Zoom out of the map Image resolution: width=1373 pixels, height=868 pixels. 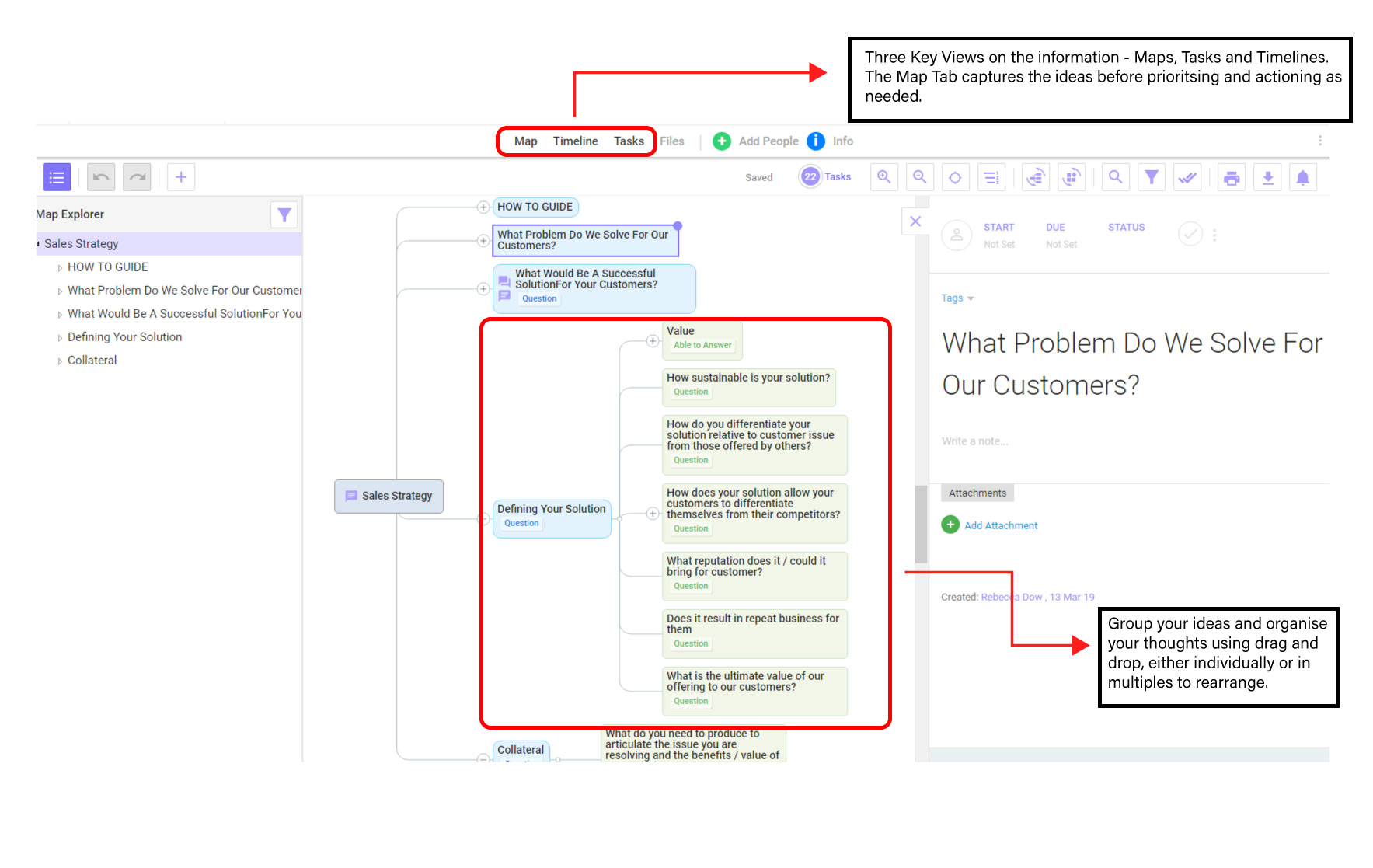(920, 177)
